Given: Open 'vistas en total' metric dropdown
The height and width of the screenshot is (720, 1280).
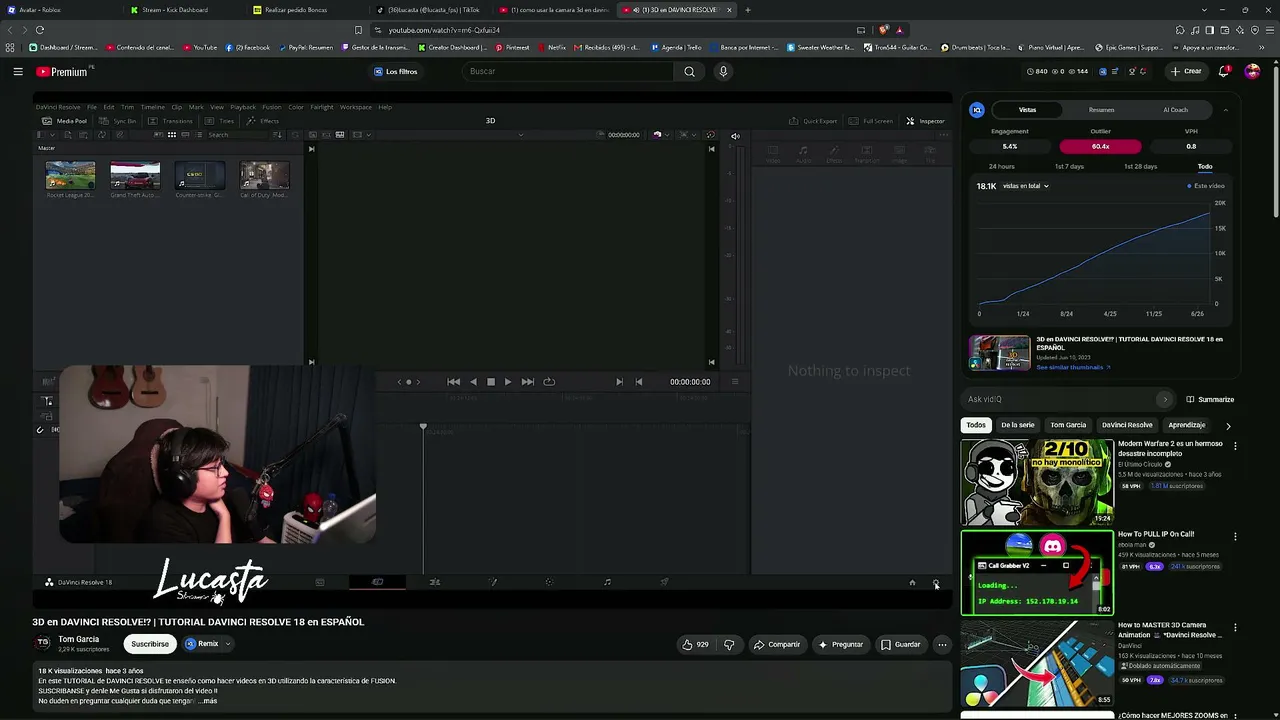Looking at the screenshot, I should pyautogui.click(x=1026, y=186).
